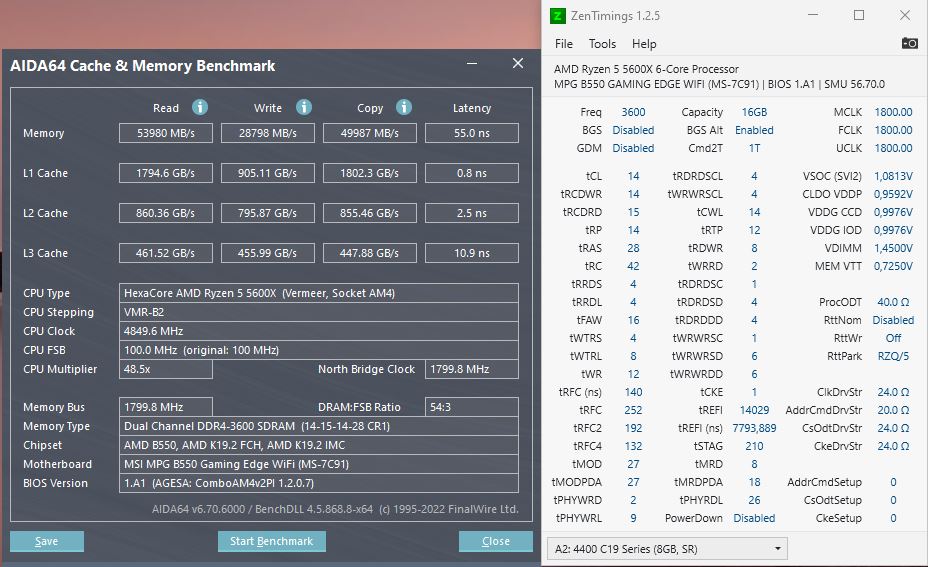Minimize the ZenTimings window
This screenshot has height=567, width=928.
pyautogui.click(x=813, y=15)
